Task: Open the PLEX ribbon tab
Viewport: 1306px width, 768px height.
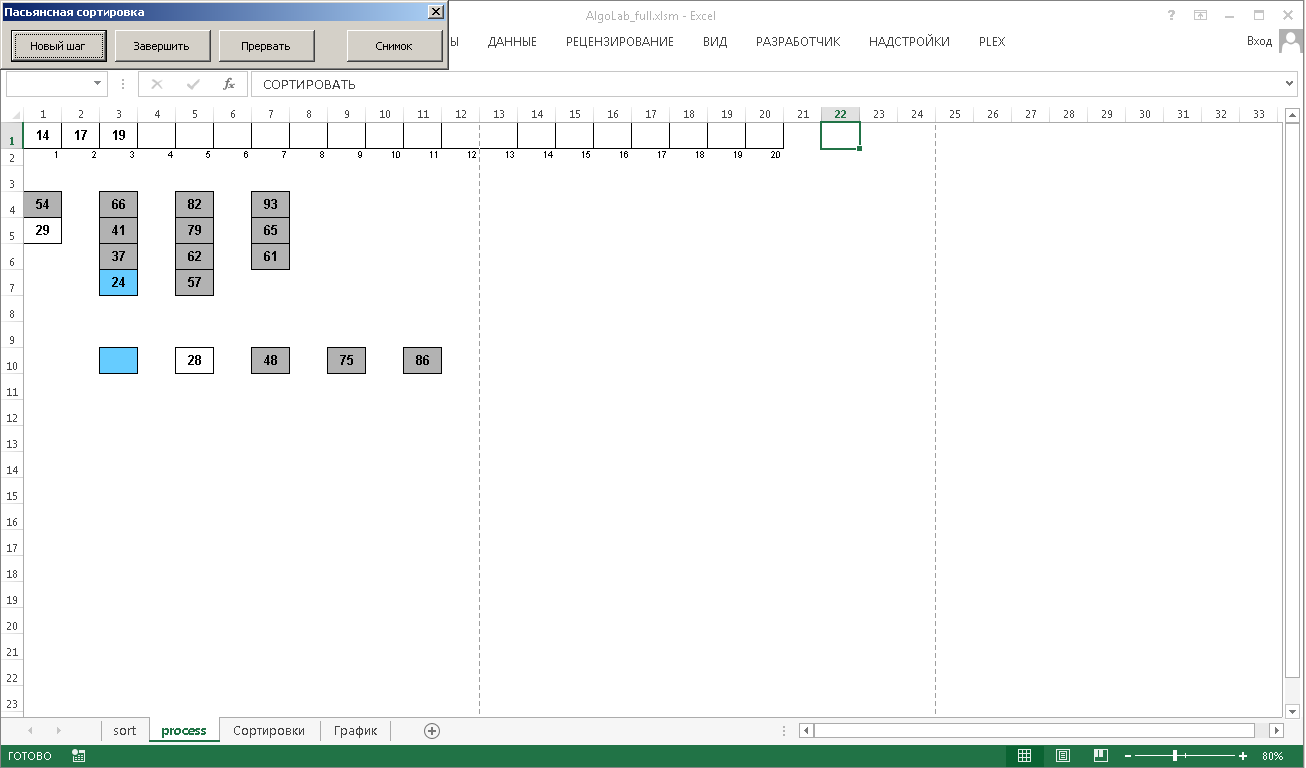Action: tap(992, 42)
